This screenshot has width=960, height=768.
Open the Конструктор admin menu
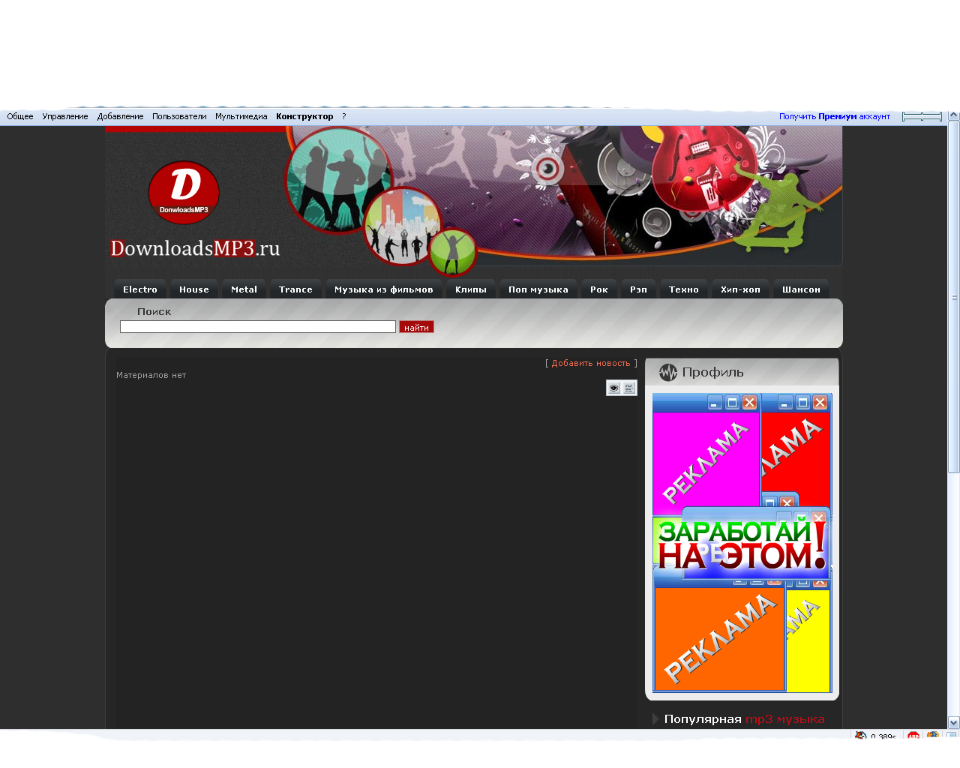click(304, 116)
